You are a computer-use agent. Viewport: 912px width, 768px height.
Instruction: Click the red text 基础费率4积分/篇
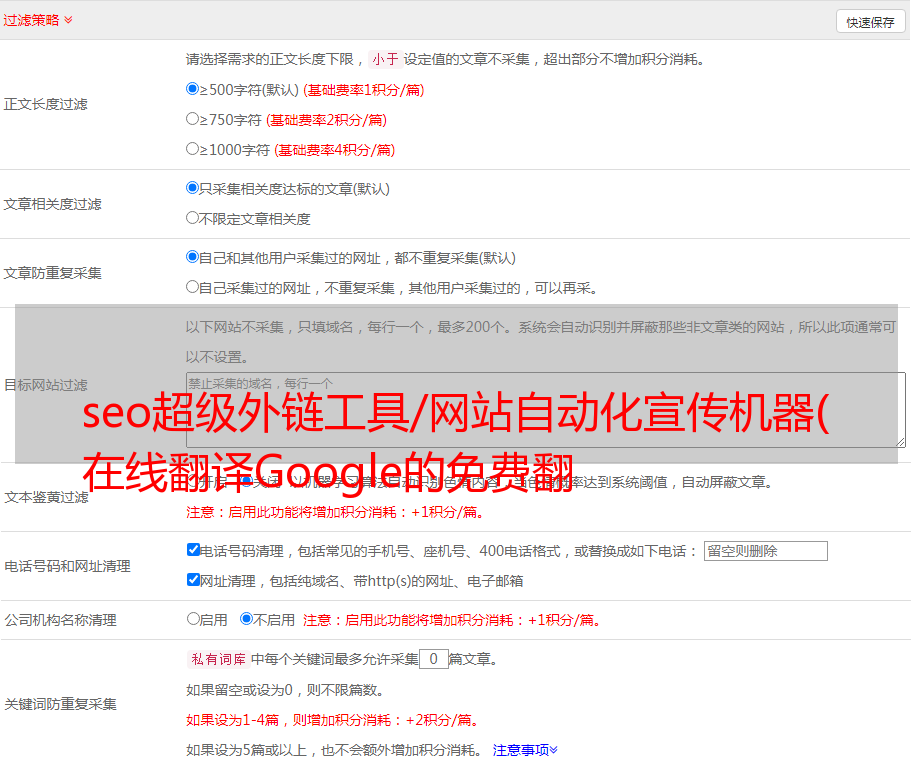coord(334,150)
